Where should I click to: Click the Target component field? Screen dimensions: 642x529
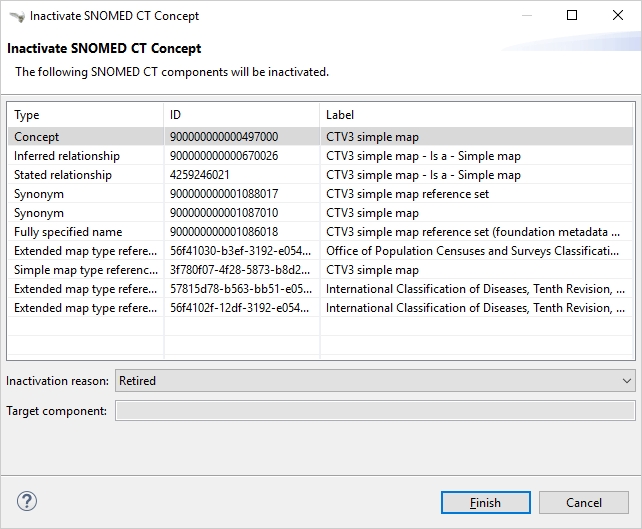374,411
